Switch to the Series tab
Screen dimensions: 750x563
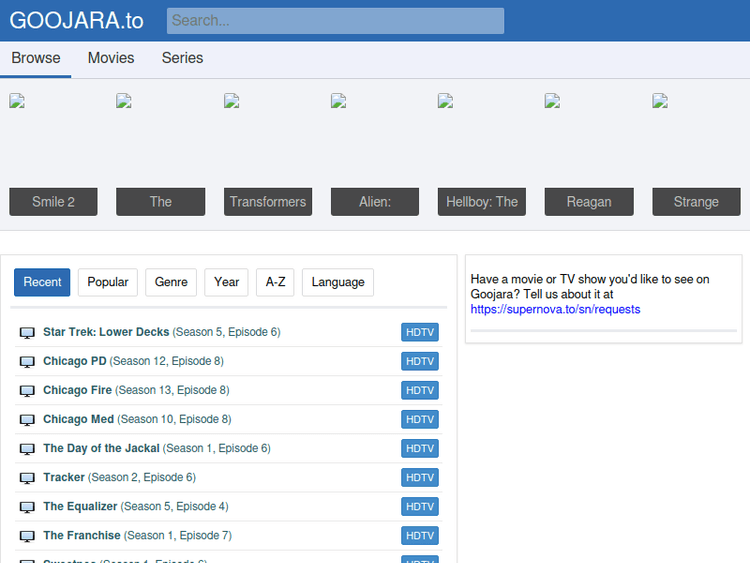[x=182, y=58]
